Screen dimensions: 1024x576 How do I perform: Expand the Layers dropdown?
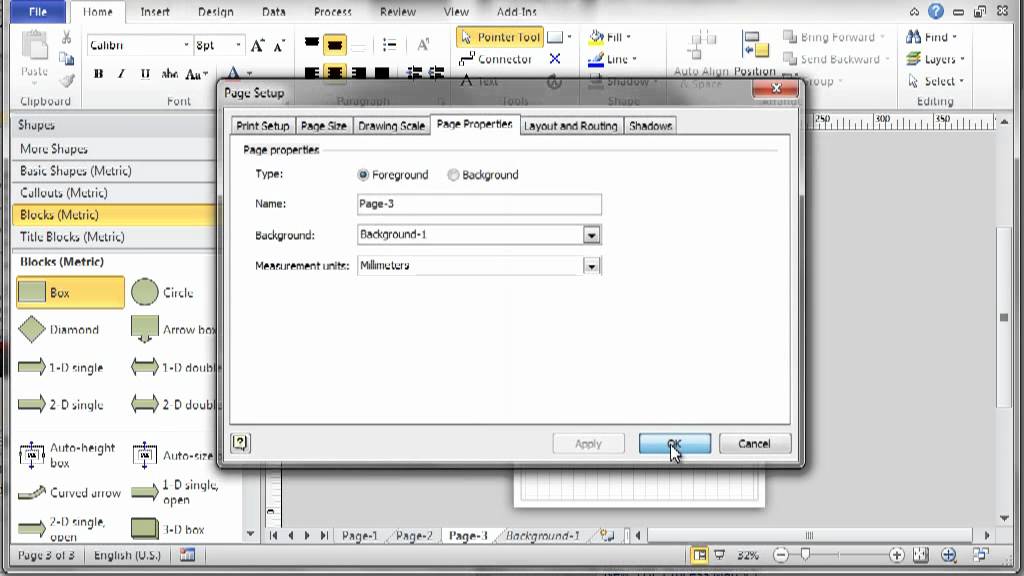tap(962, 59)
